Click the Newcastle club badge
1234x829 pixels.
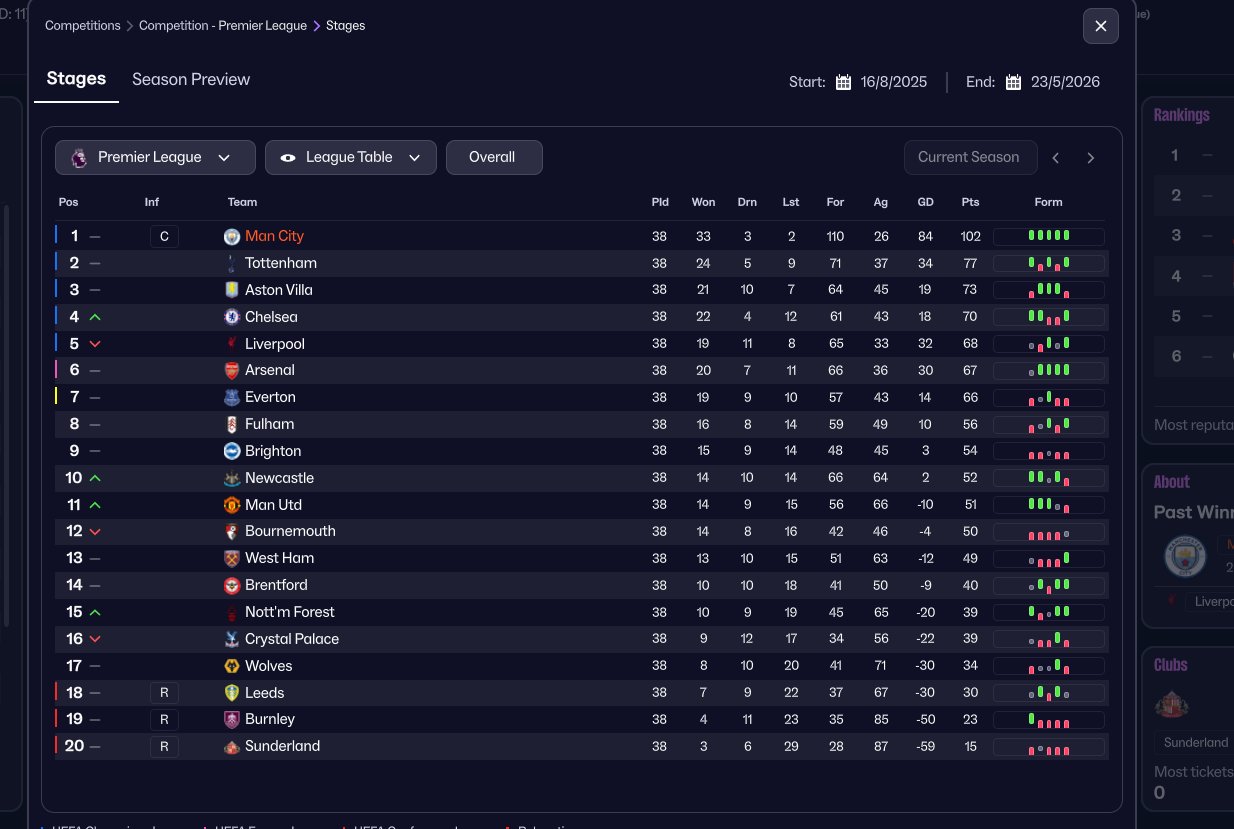click(232, 478)
